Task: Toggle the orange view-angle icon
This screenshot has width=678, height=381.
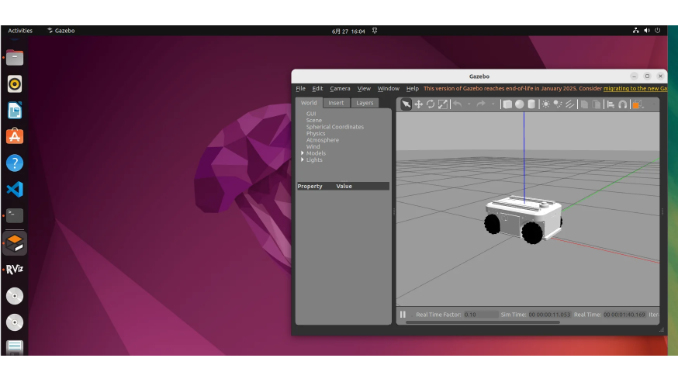Action: [x=637, y=104]
